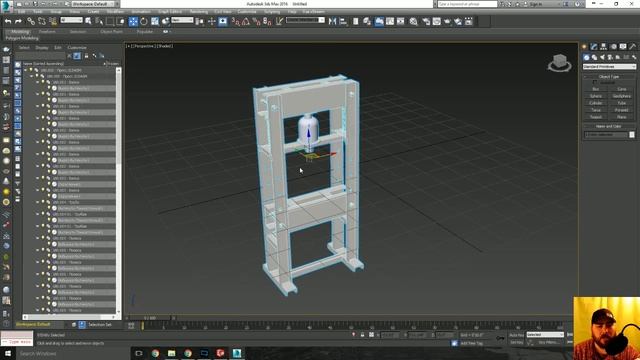Click the Teapot primitive button
This screenshot has width=640, height=360.
pos(596,117)
